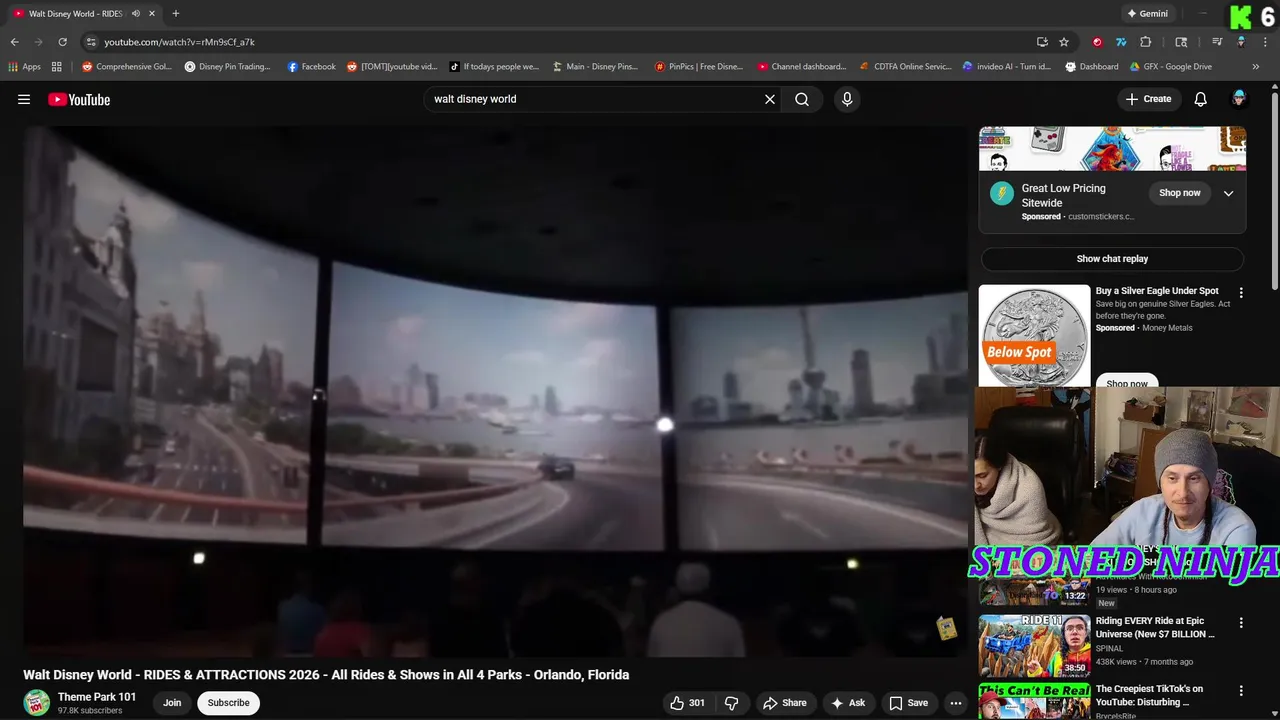This screenshot has height=720, width=1280.
Task: Open the tab groups grid icon in bookmarks bar
Action: pyautogui.click(x=57, y=67)
